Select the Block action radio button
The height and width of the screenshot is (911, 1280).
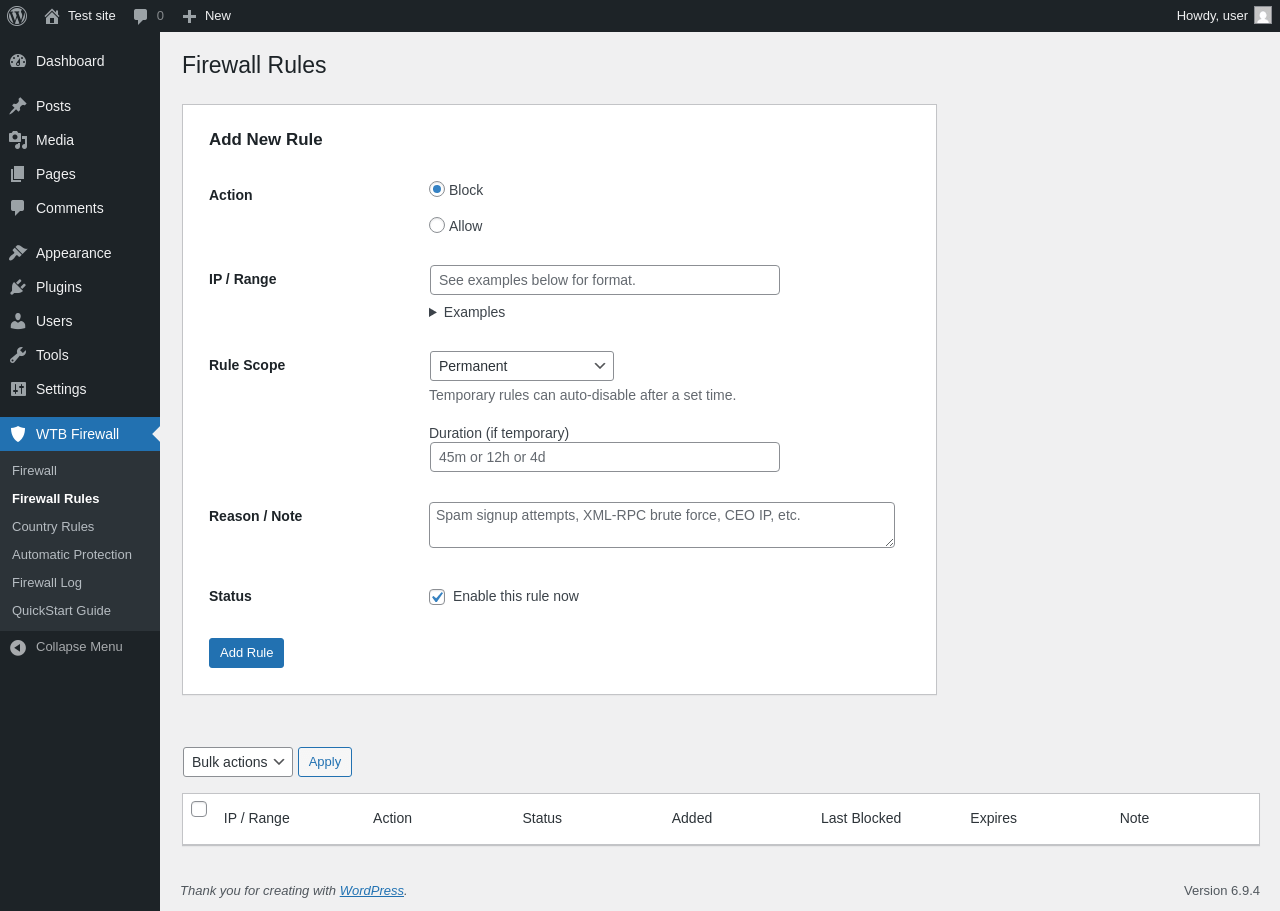point(437,189)
